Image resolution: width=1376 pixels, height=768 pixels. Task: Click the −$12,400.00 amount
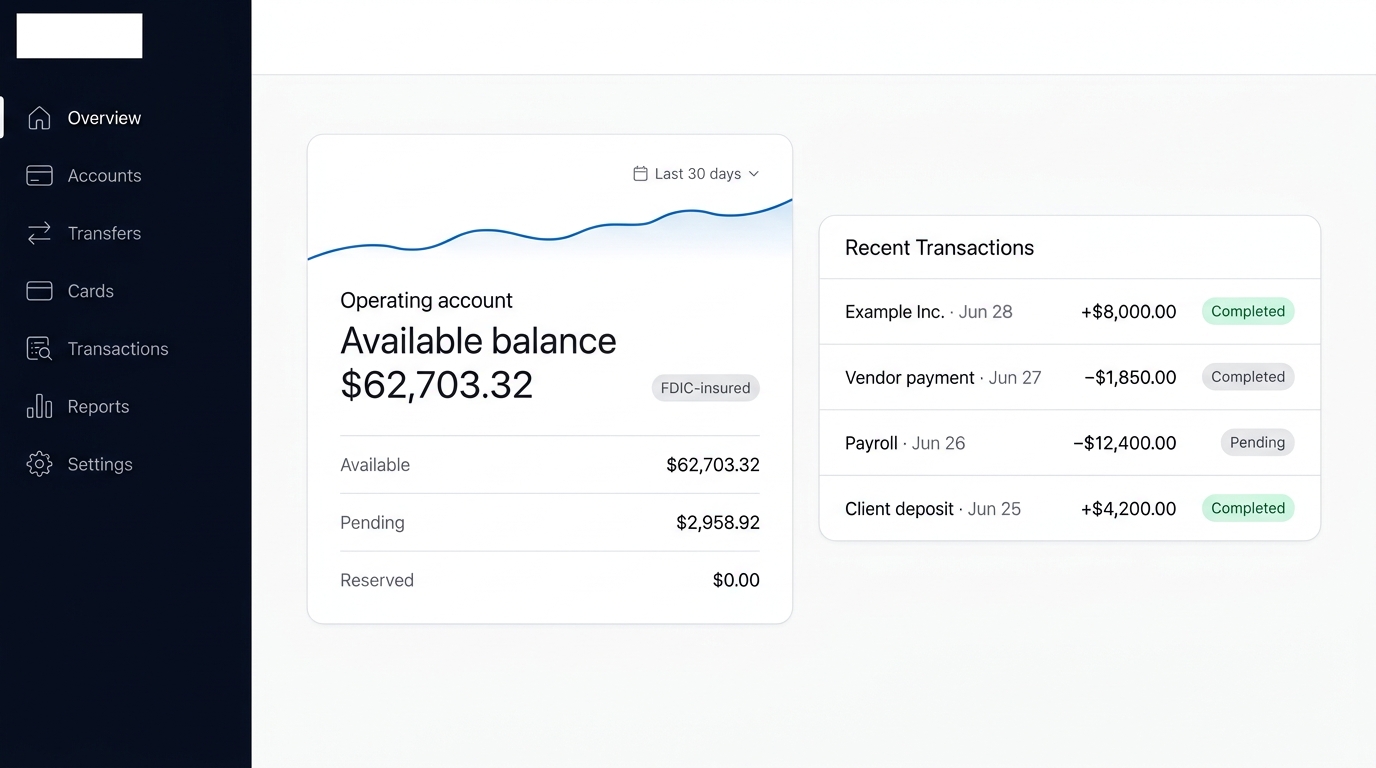point(1124,443)
